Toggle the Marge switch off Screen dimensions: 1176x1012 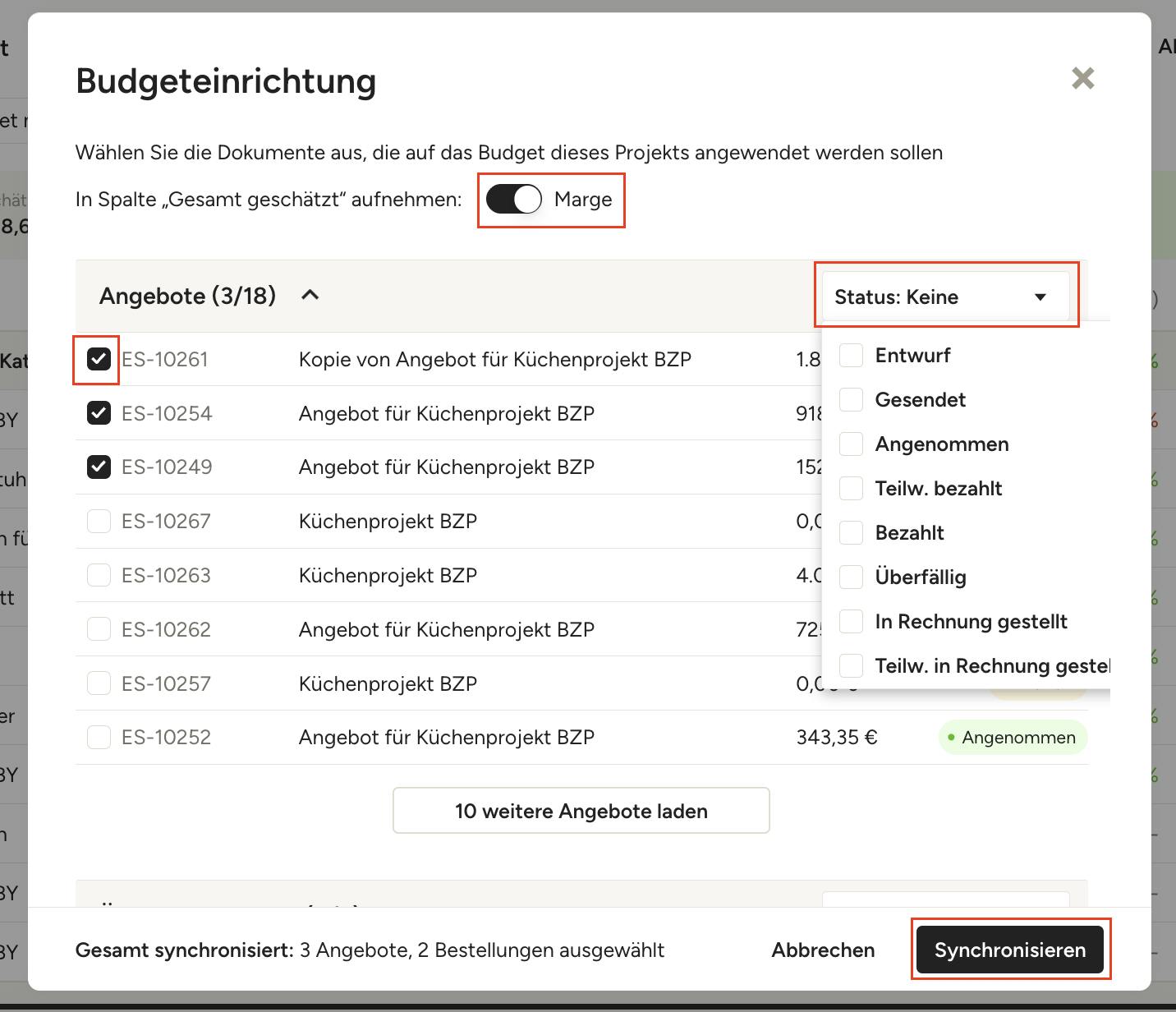pos(514,200)
